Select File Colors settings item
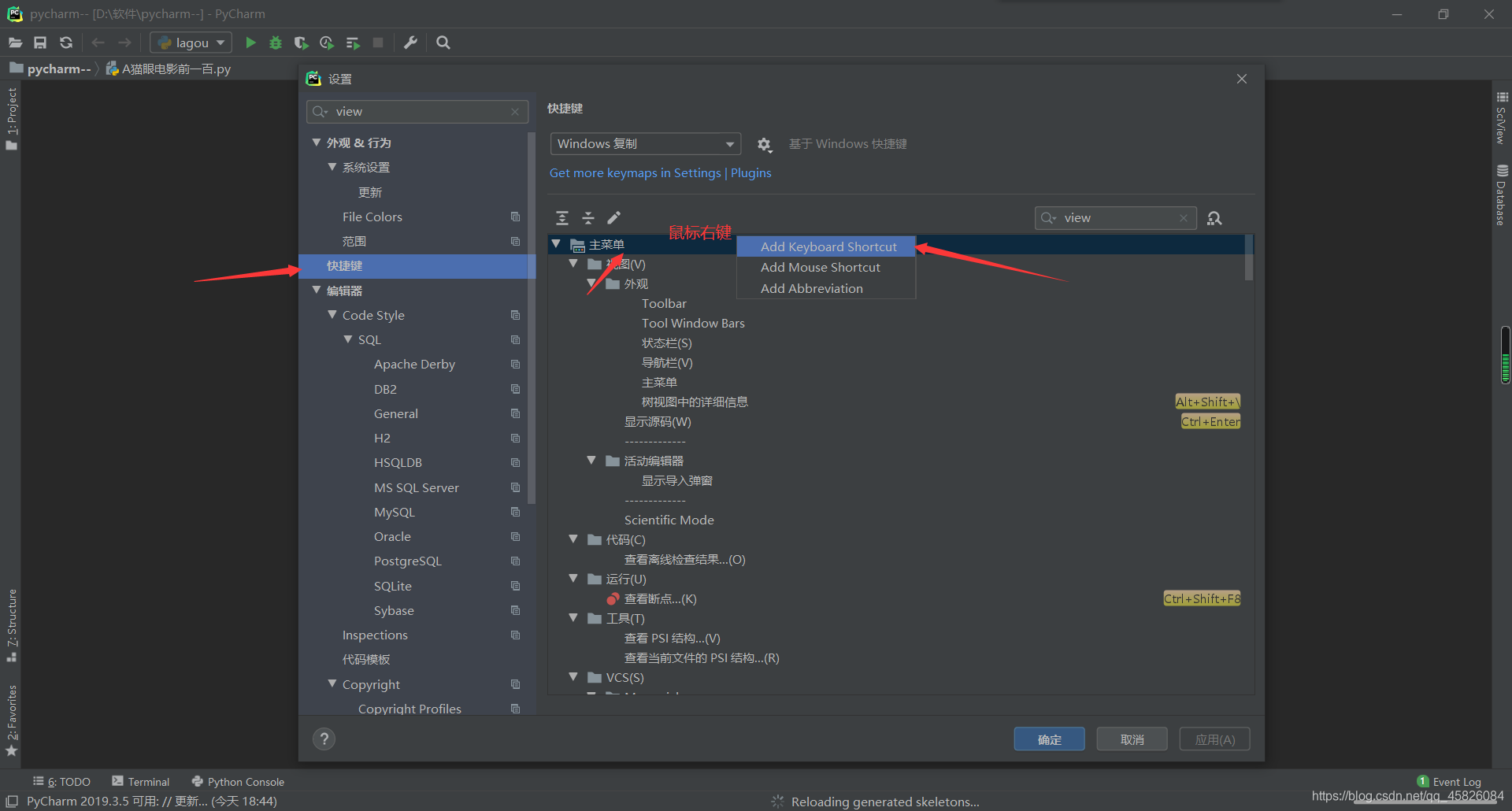Screen dimensions: 1512x811 [x=372, y=217]
